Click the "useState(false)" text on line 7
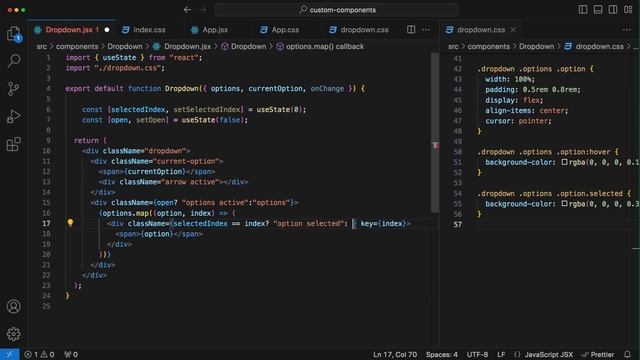This screenshot has width=640, height=360. pos(214,120)
